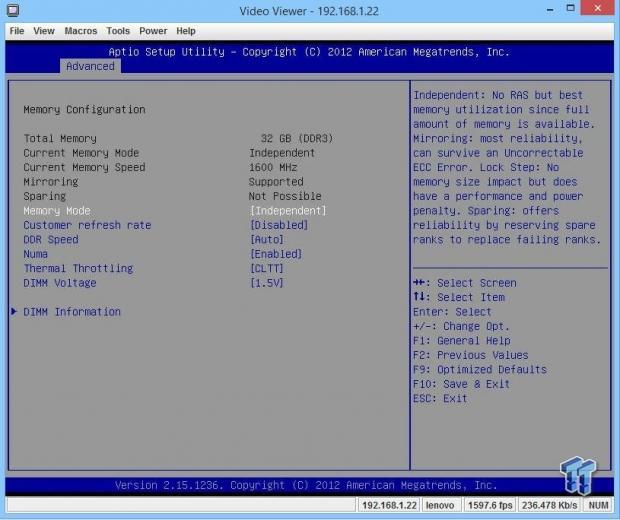Click the F1: General Help hint
620x520 pixels.
462,340
